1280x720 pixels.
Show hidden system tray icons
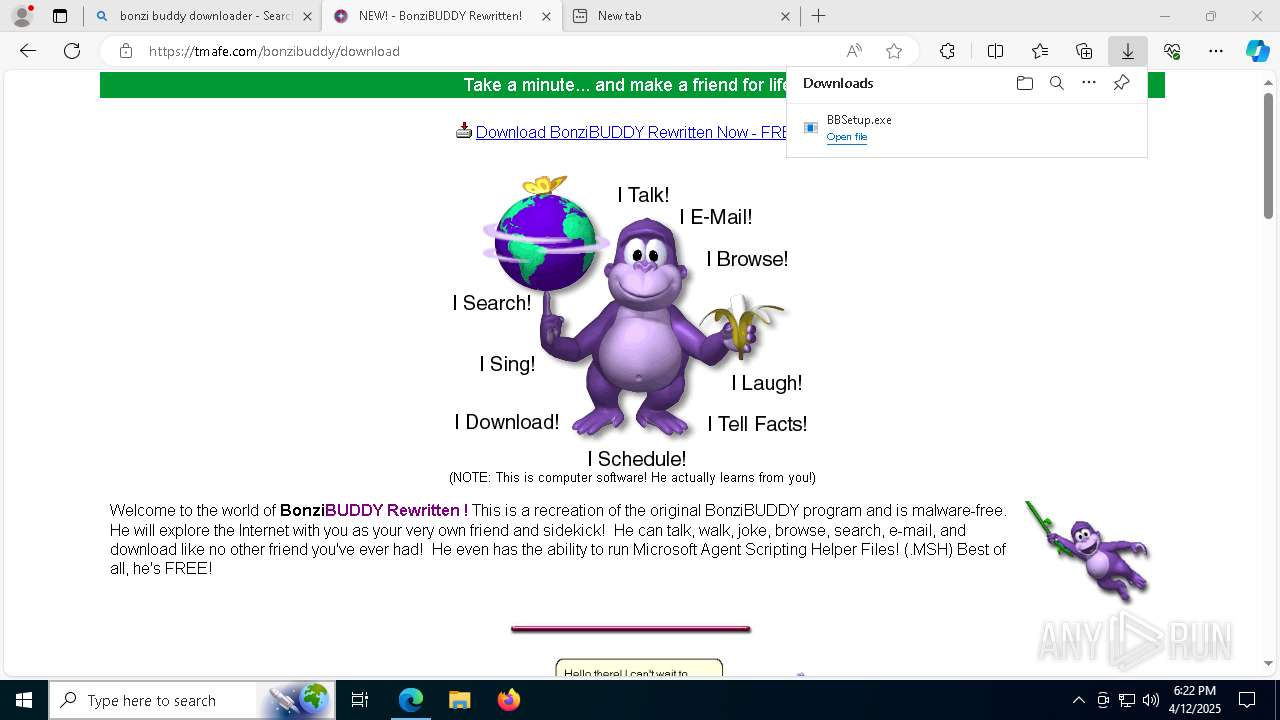pos(1078,700)
